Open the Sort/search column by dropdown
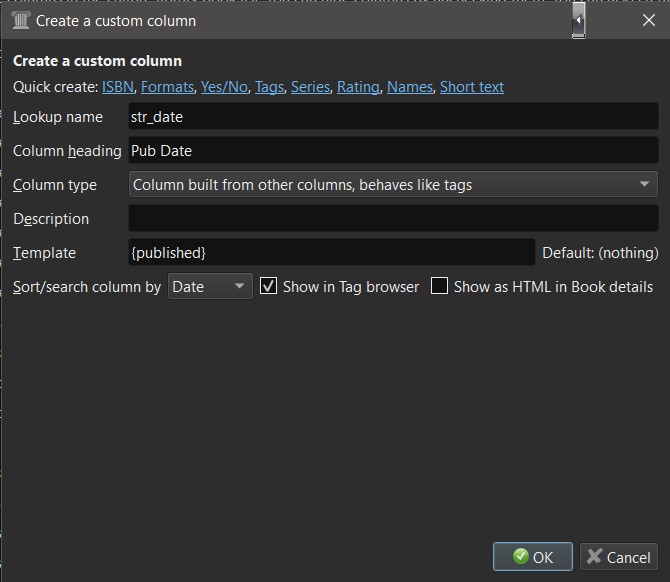 (x=210, y=287)
